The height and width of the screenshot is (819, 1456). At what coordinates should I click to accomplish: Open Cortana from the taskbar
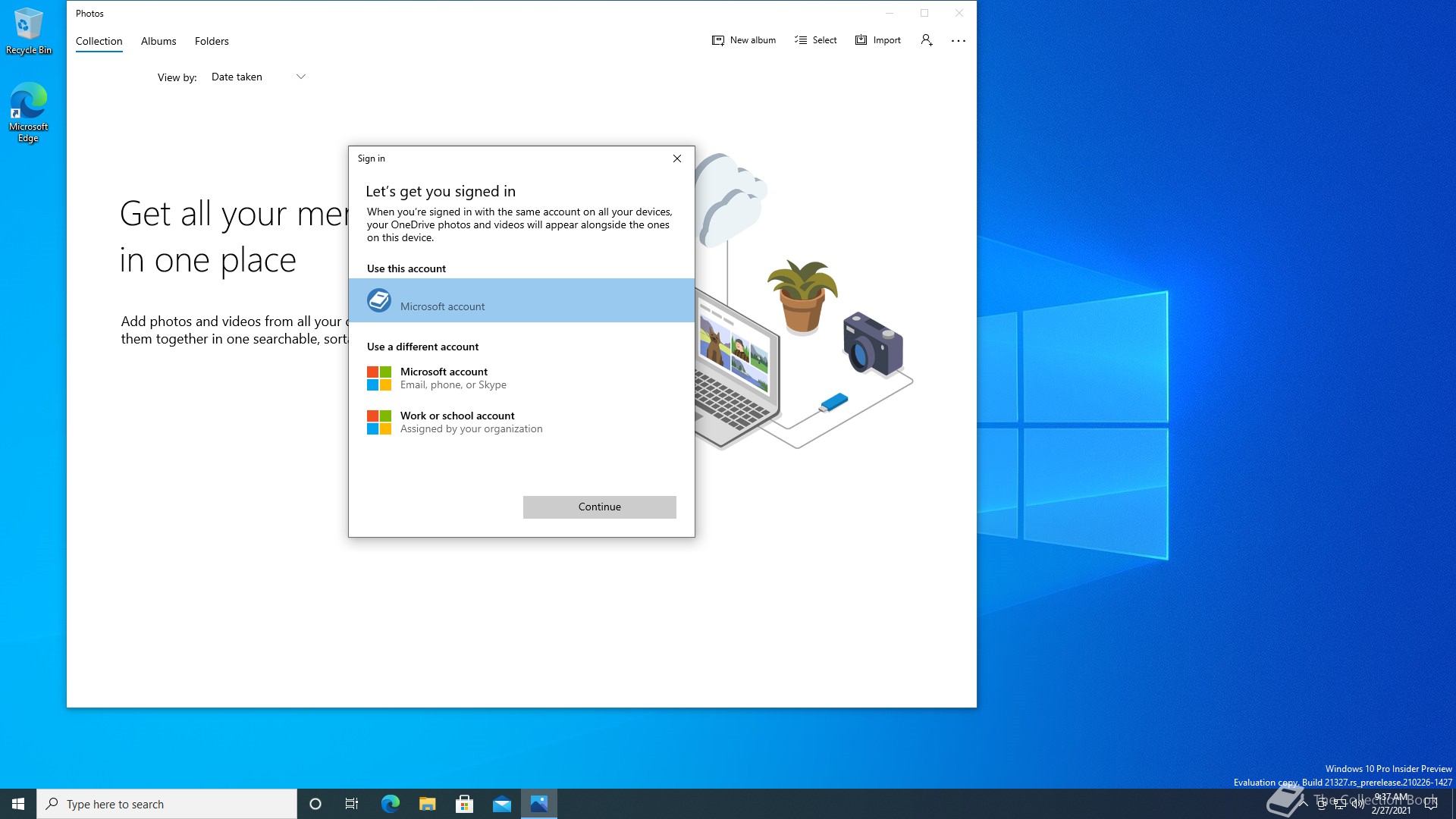click(x=315, y=804)
